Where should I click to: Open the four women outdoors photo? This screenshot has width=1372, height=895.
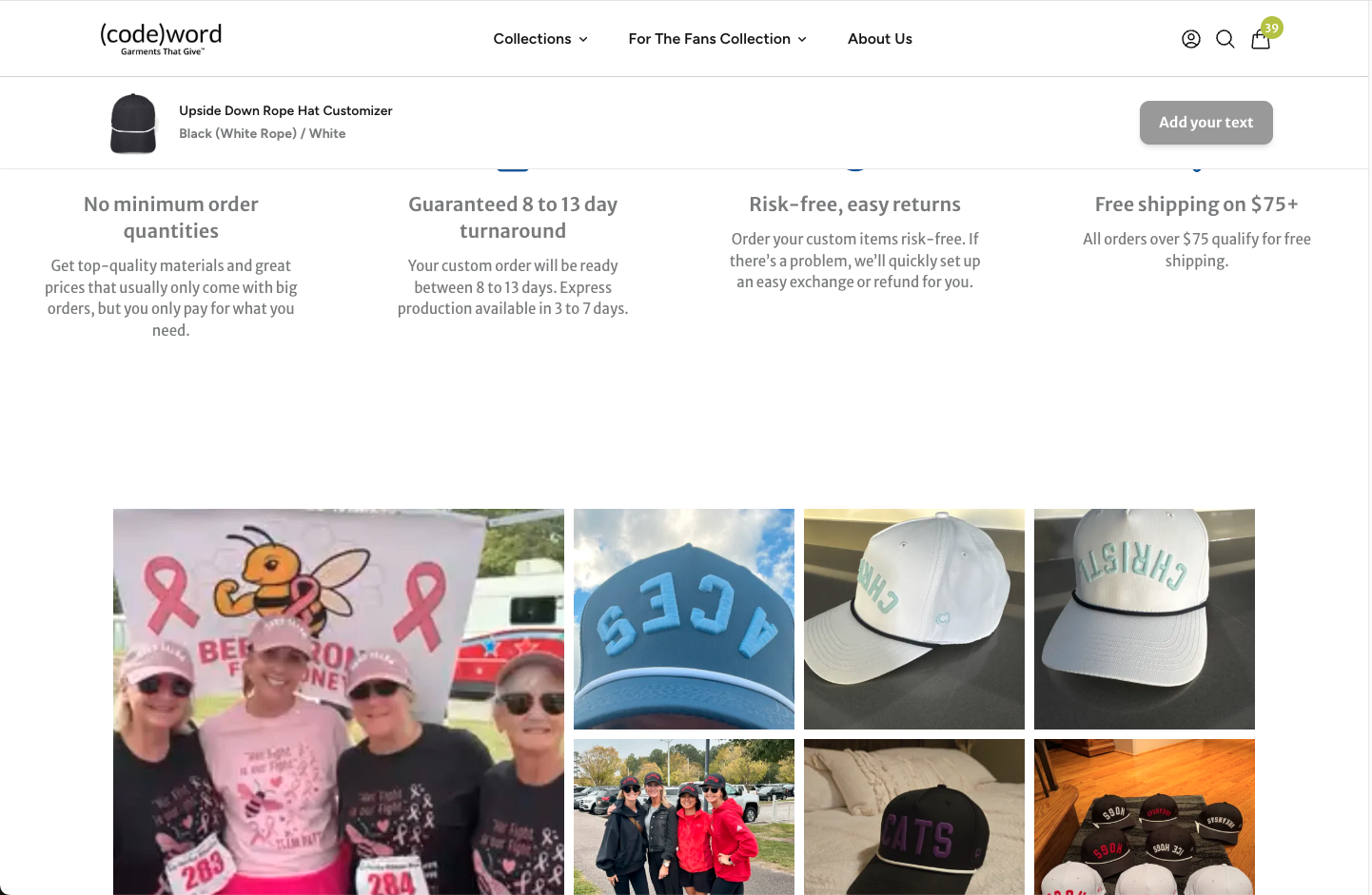684,817
